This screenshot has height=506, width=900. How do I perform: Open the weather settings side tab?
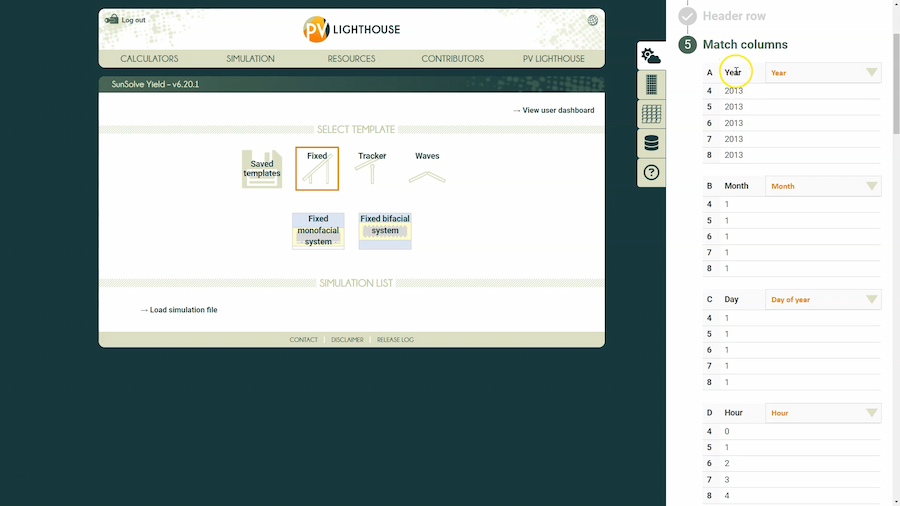pyautogui.click(x=651, y=56)
